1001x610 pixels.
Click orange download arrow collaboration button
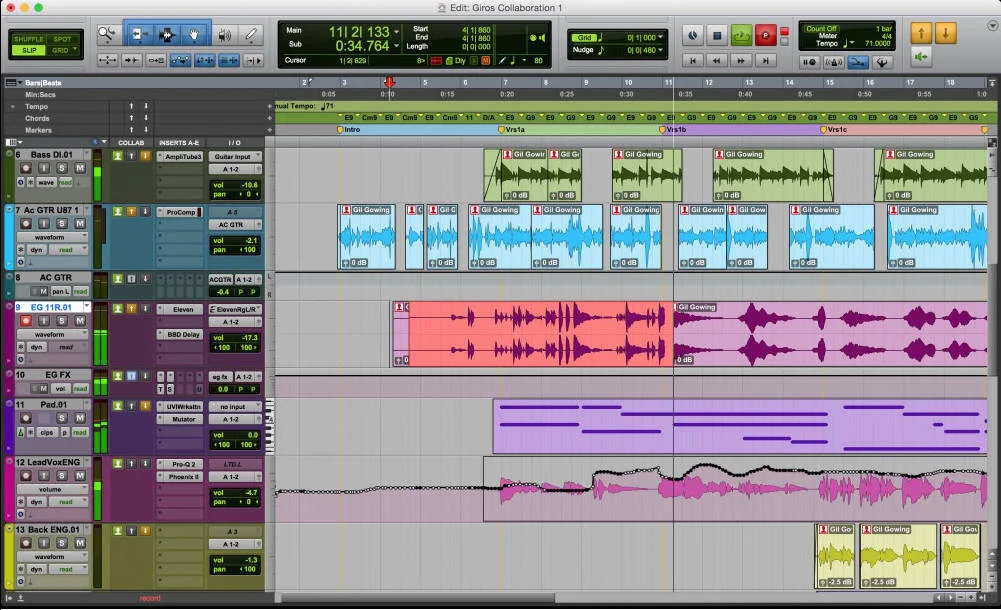pos(945,33)
